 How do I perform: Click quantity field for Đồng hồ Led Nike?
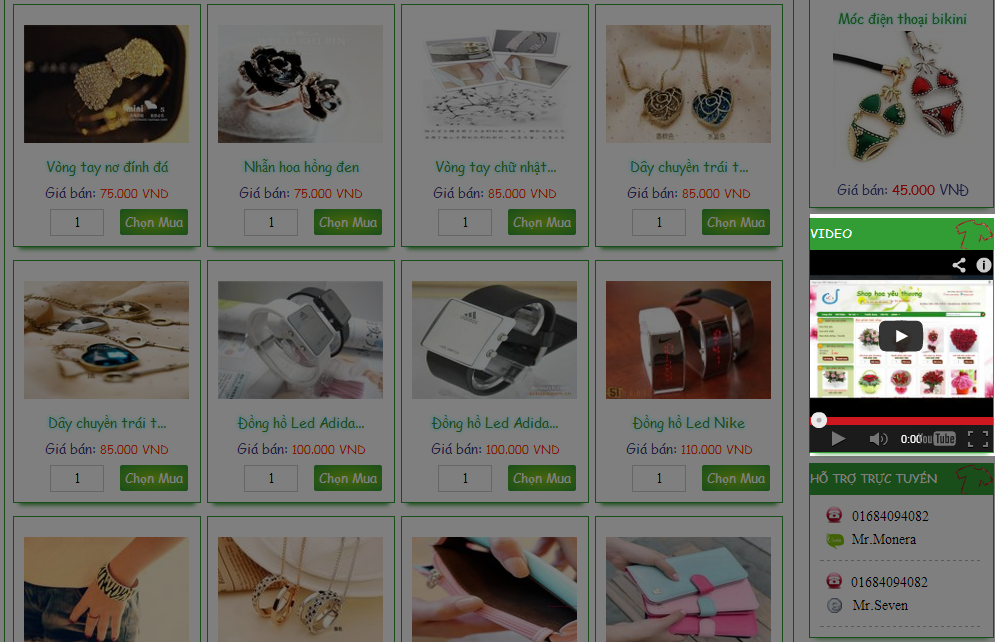659,478
